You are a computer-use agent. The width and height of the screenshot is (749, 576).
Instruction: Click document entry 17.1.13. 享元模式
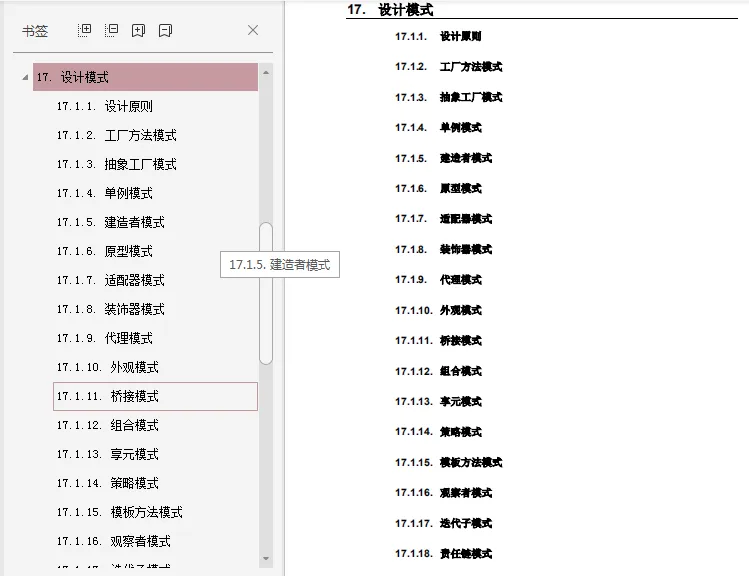[x=438, y=401]
